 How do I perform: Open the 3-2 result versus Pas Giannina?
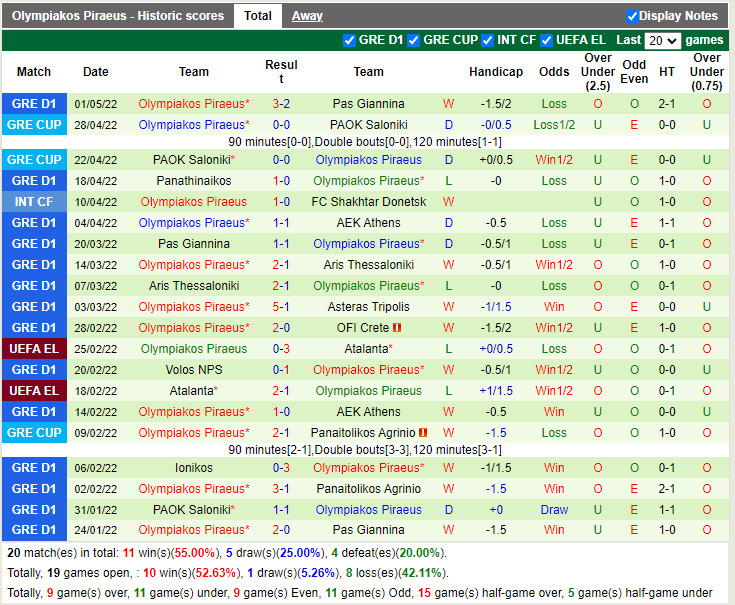281,104
